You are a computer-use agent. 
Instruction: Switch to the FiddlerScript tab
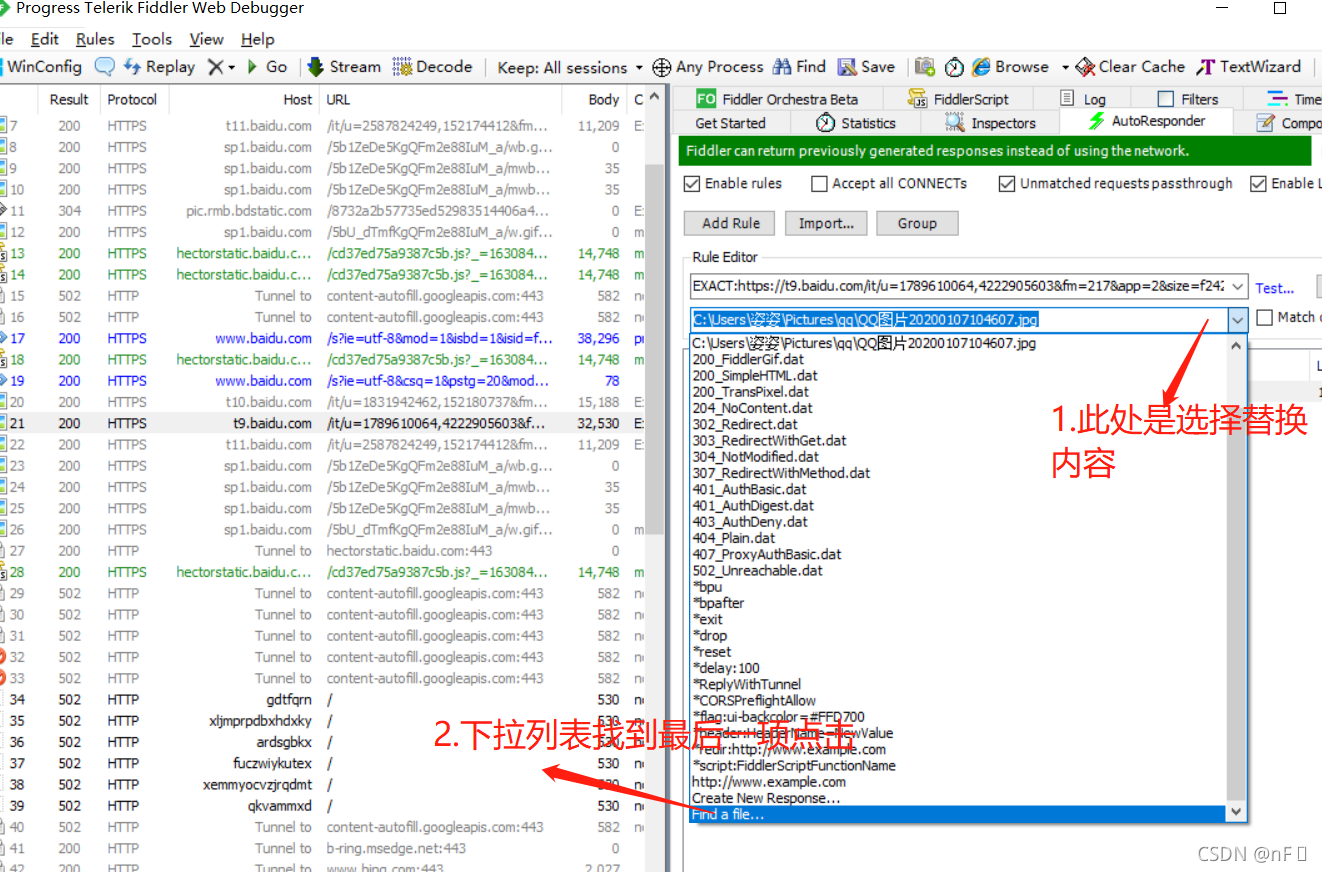tap(958, 99)
